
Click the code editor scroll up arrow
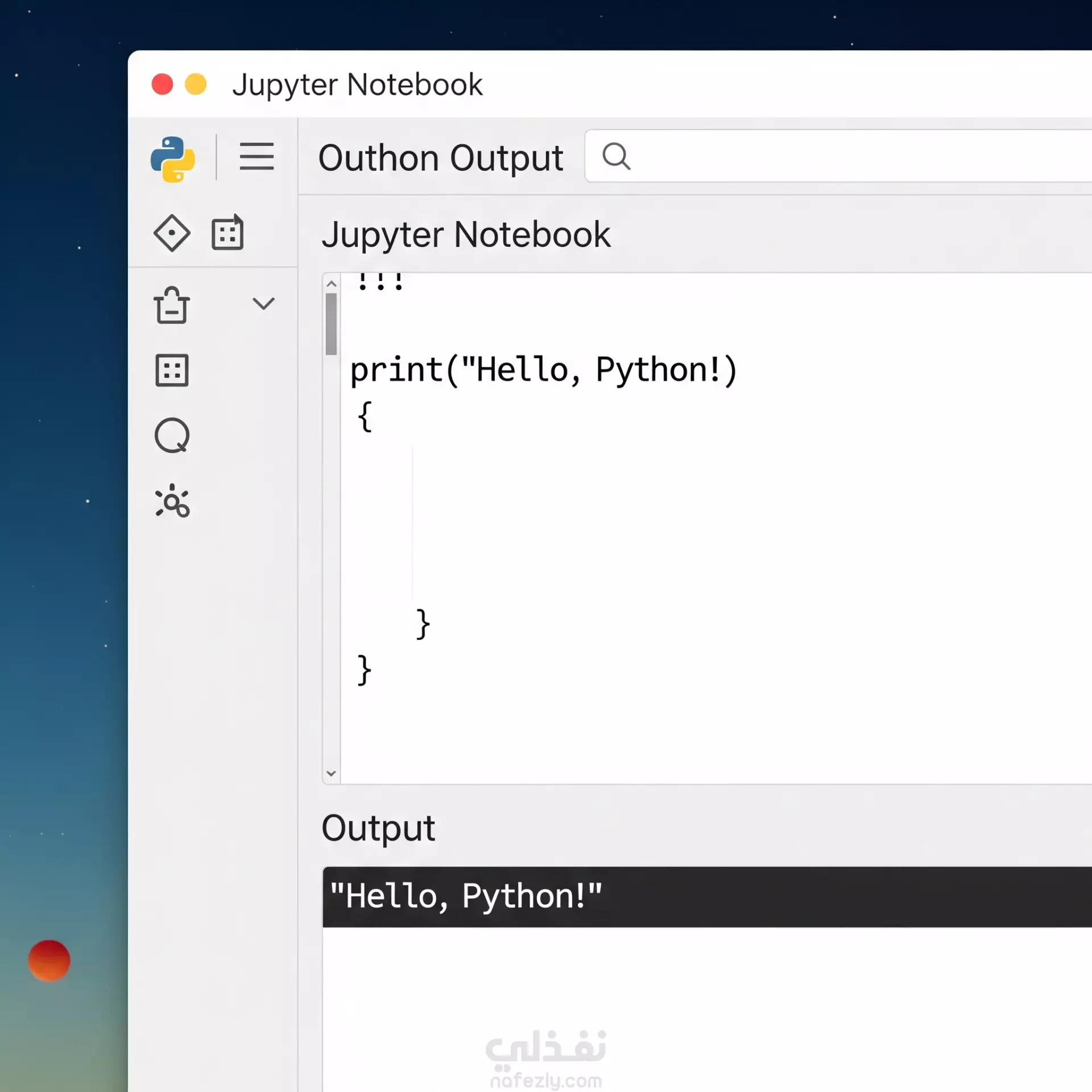click(332, 284)
